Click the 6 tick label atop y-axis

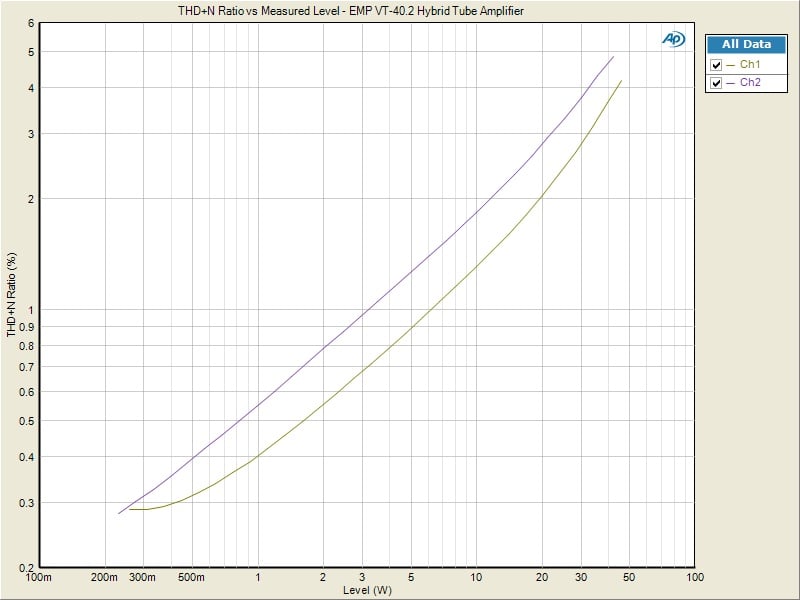click(30, 23)
